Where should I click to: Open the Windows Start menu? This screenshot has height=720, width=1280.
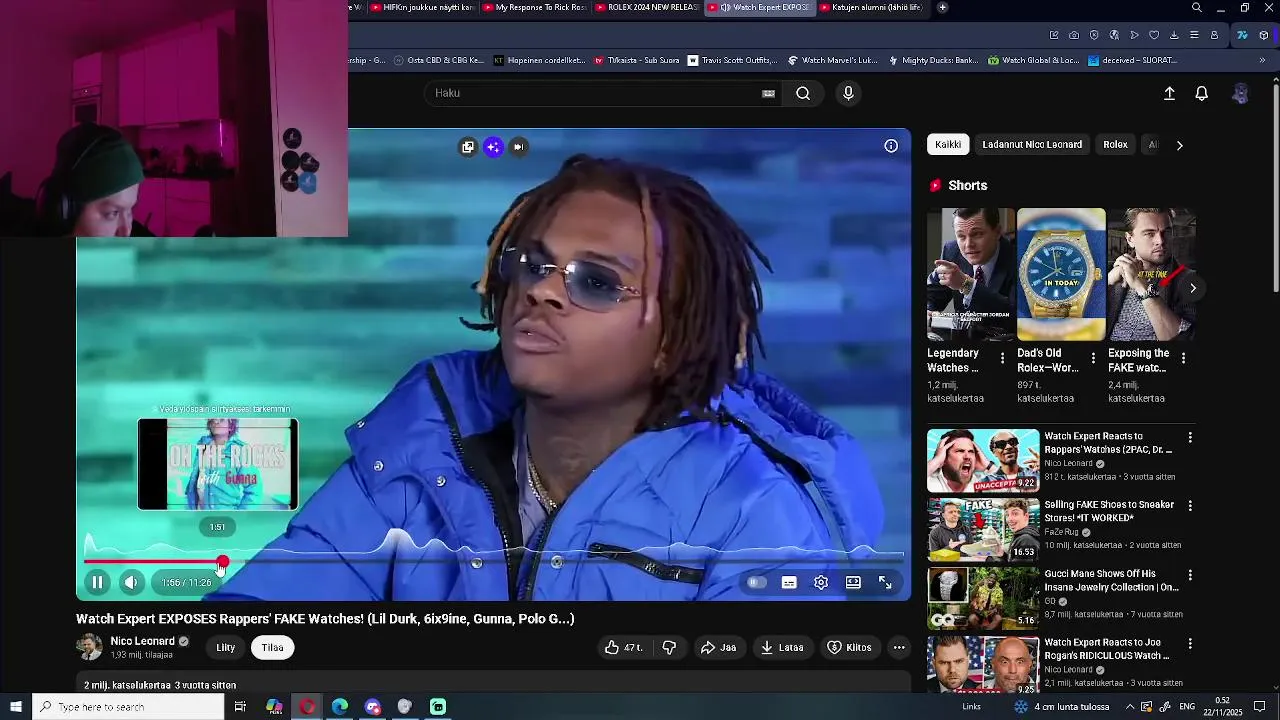16,707
